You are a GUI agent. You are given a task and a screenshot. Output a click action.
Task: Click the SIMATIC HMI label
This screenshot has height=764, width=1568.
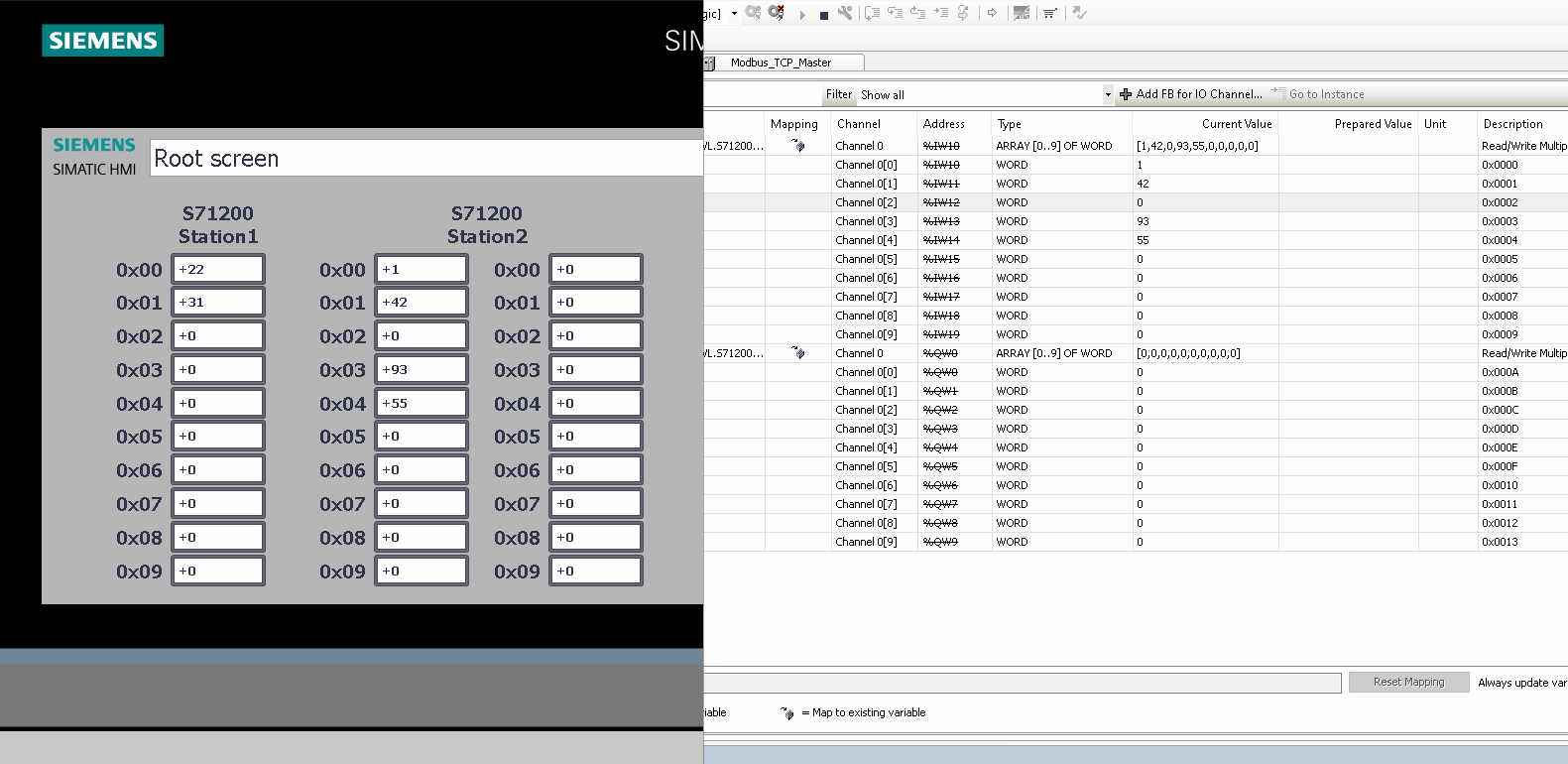(x=94, y=170)
